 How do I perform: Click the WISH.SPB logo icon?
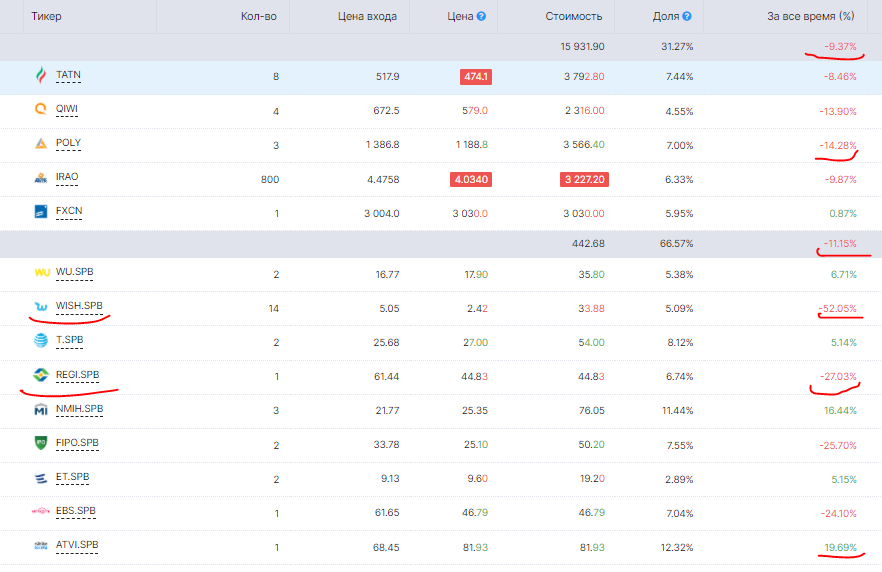pos(40,307)
